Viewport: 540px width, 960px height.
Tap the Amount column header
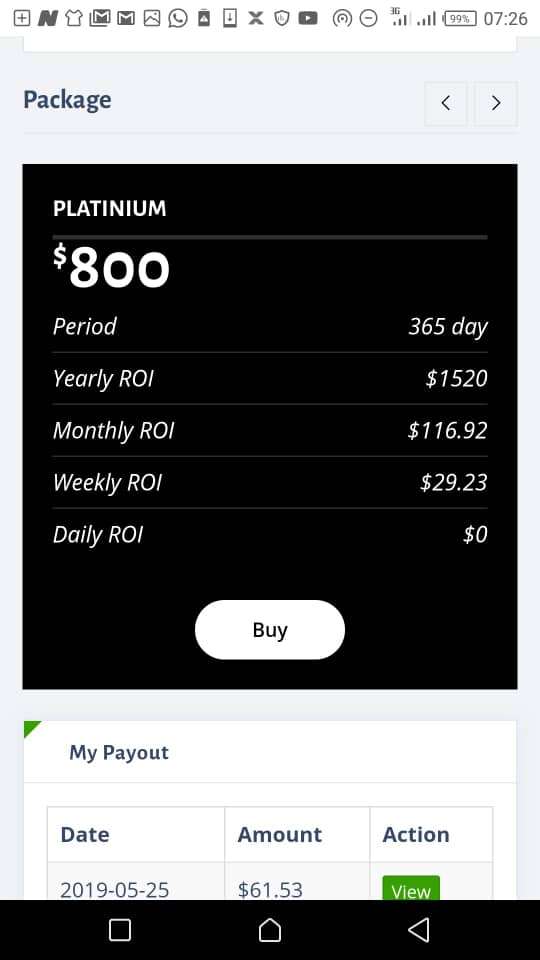coord(280,834)
